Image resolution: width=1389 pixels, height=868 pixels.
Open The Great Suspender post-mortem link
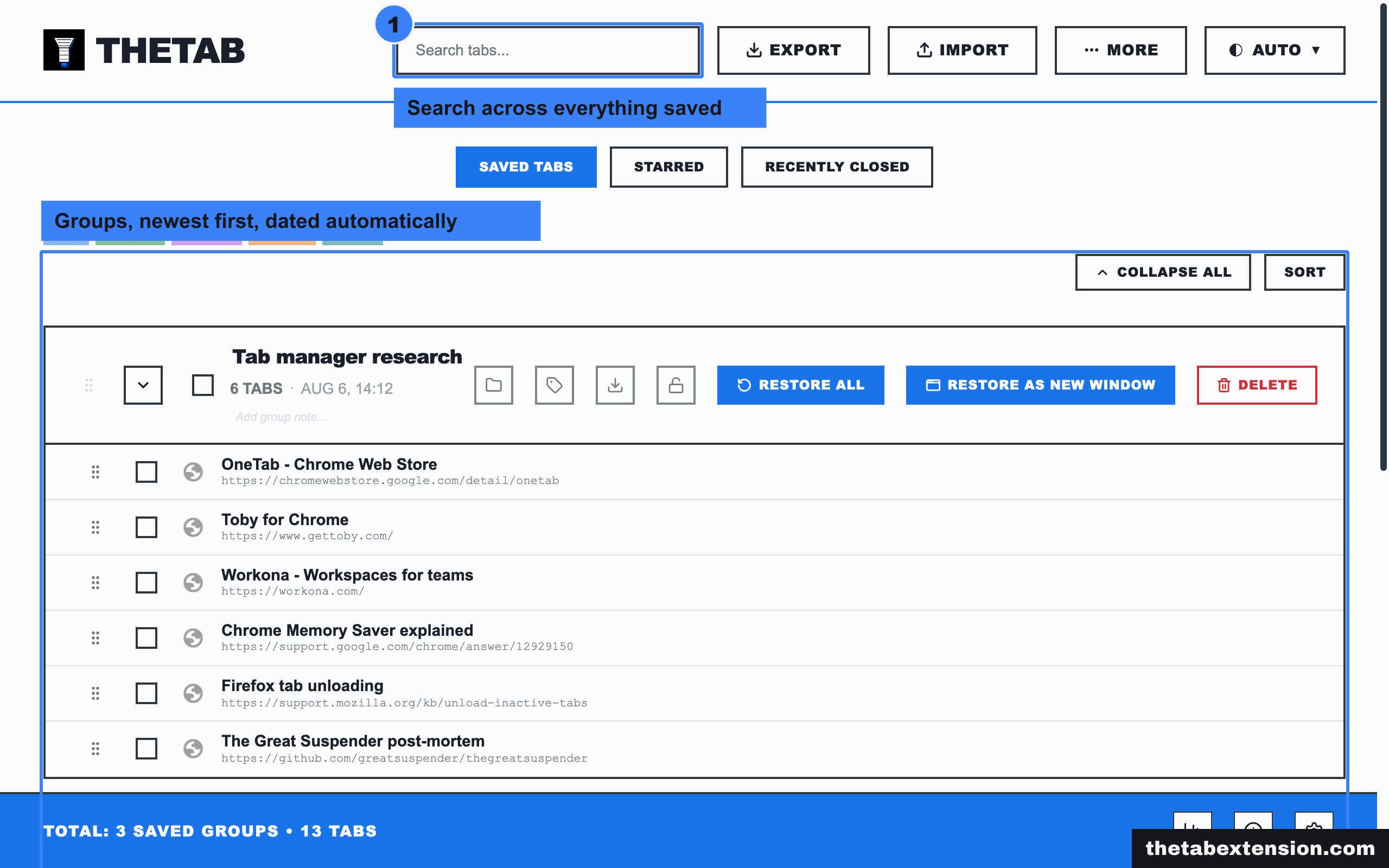353,741
